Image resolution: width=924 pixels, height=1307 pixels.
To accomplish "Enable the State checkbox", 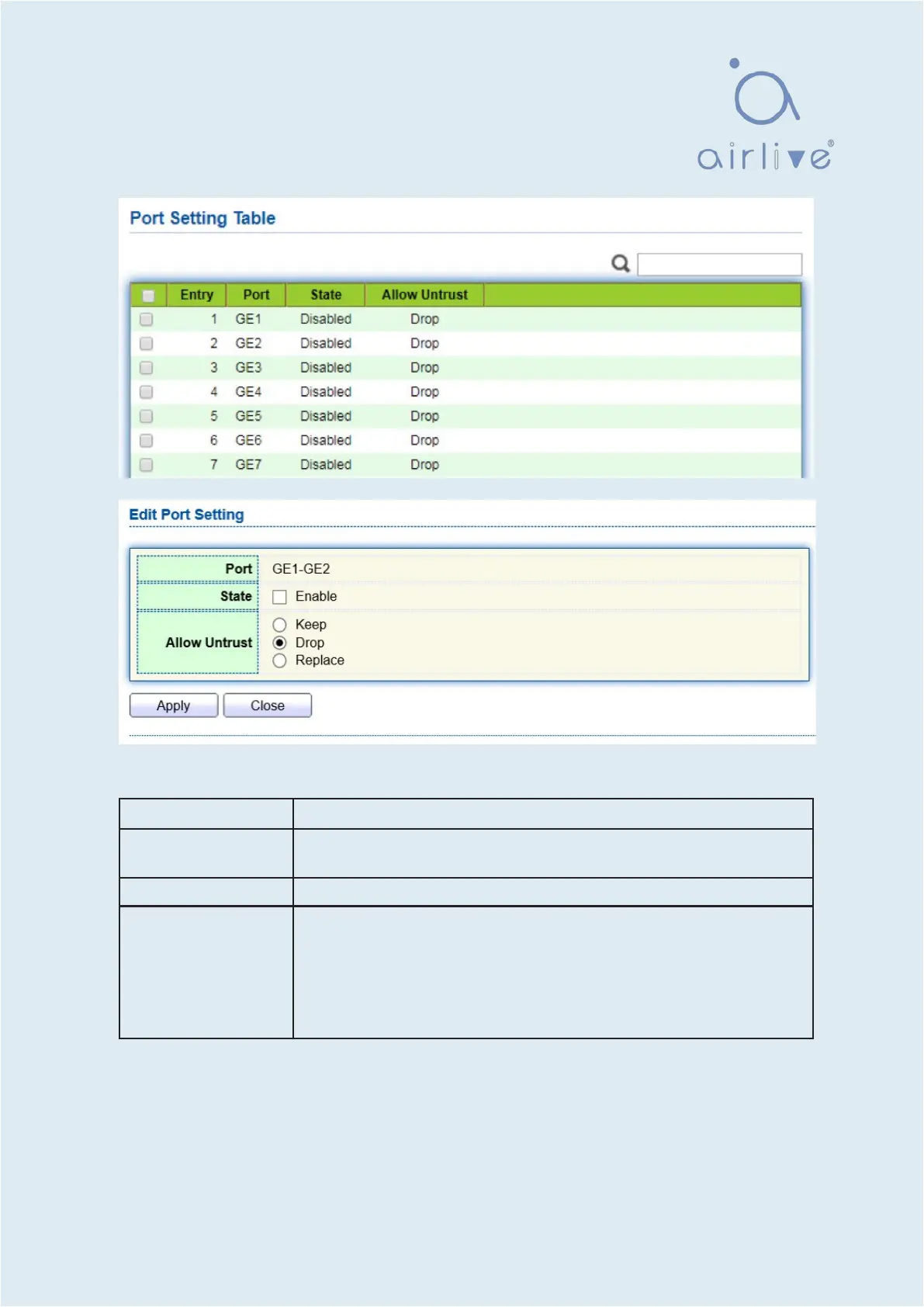I will tap(280, 597).
